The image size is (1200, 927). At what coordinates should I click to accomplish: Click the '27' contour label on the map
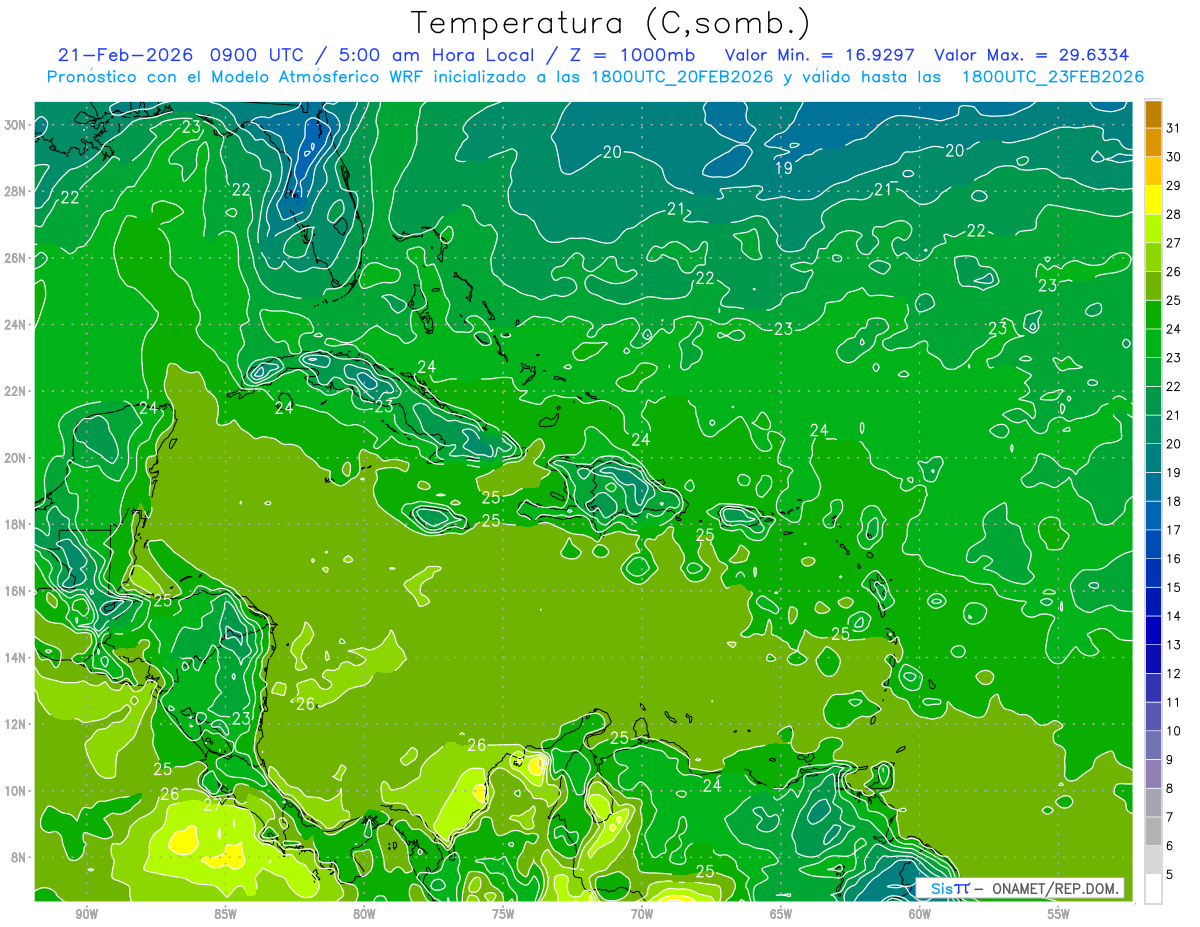click(212, 804)
